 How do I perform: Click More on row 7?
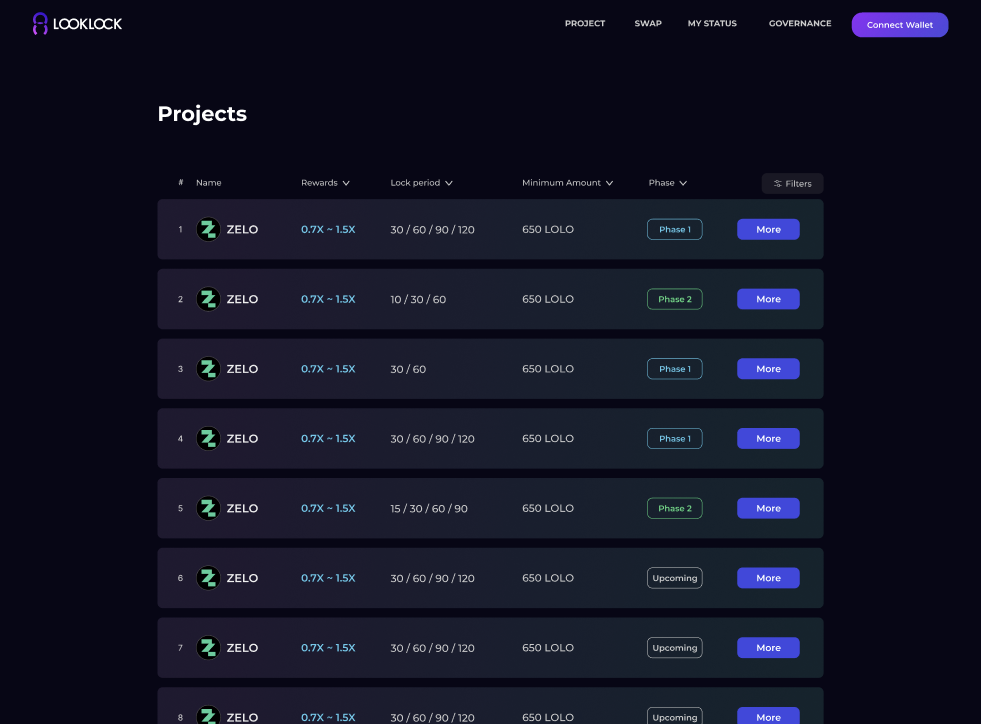pyautogui.click(x=768, y=648)
